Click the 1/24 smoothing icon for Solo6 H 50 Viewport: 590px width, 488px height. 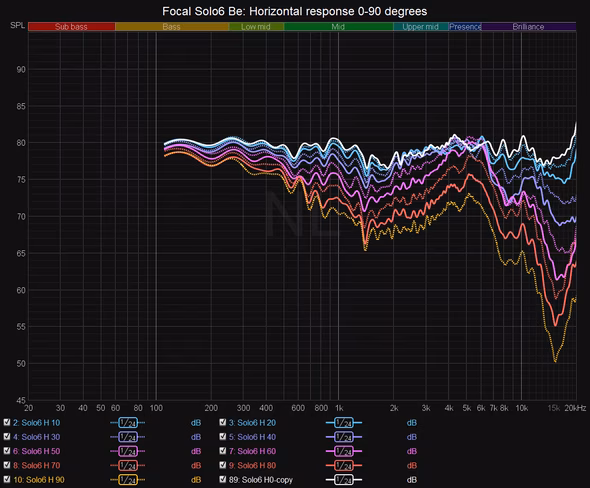click(128, 452)
